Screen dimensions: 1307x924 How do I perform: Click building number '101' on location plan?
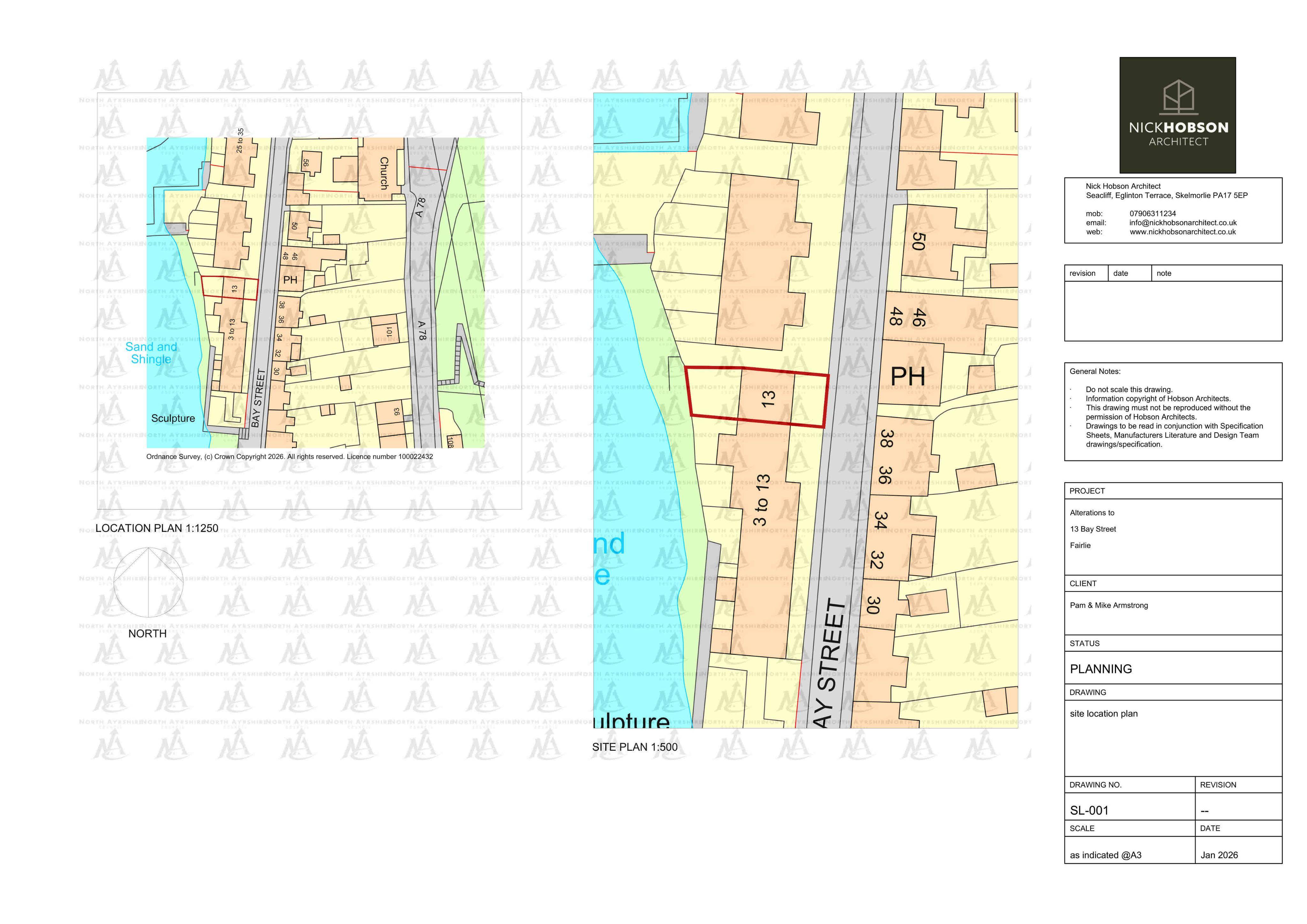point(389,331)
